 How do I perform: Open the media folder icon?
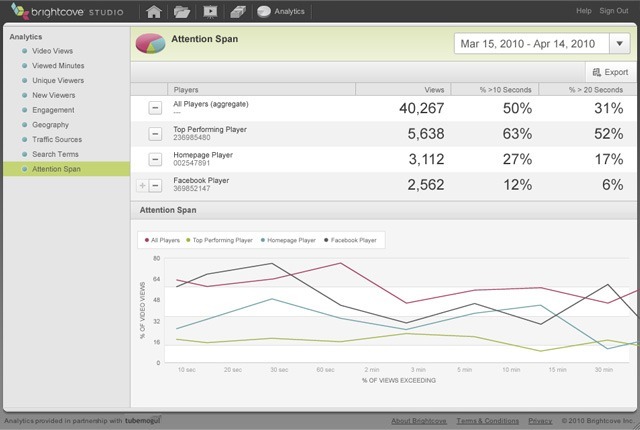(182, 11)
